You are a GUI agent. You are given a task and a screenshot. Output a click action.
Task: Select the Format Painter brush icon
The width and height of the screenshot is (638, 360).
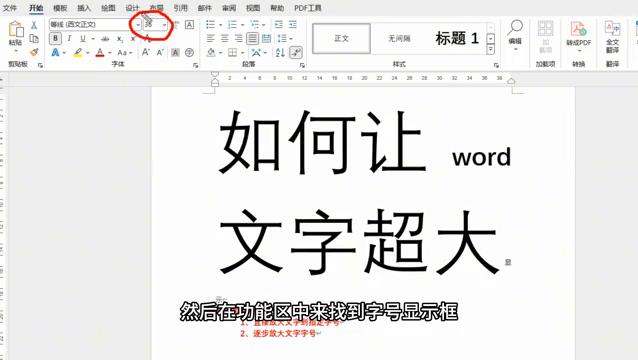coord(34,52)
